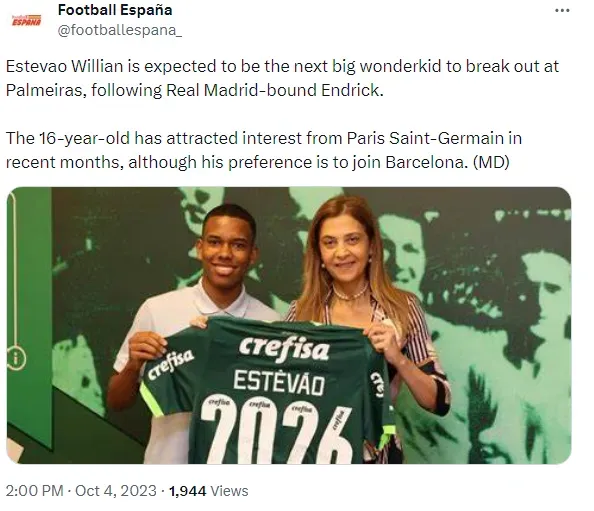
Task: Click the crefisa logo on jersey sleeve
Action: [170, 364]
